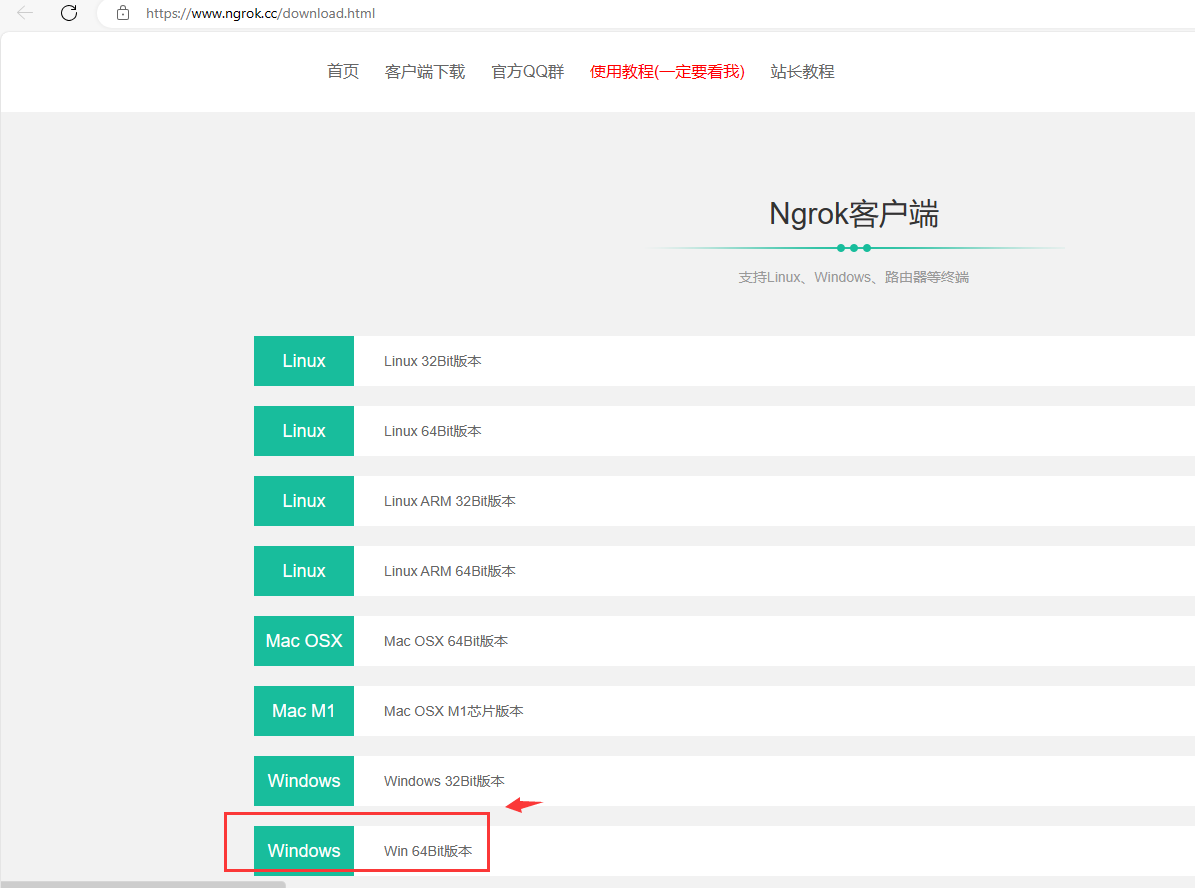Open the 官方QQ群 menu item
1195x888 pixels.
point(527,72)
